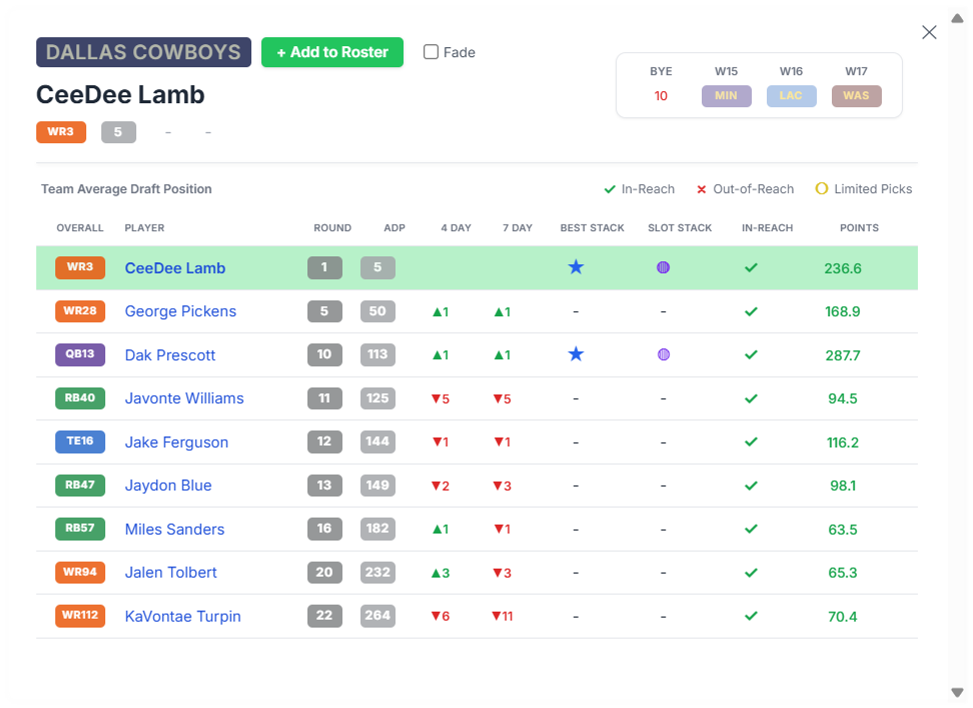973x708 pixels.
Task: Sort by the POINTS column header
Action: pyautogui.click(x=859, y=228)
